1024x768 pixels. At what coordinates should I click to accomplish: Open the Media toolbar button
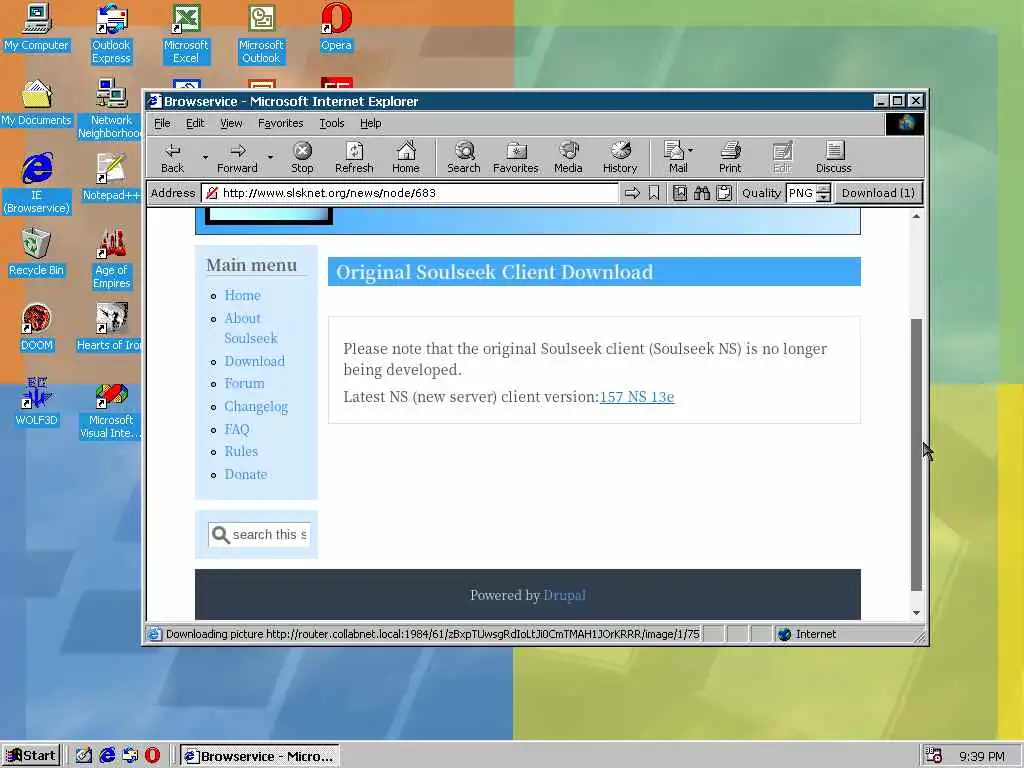[x=568, y=157]
